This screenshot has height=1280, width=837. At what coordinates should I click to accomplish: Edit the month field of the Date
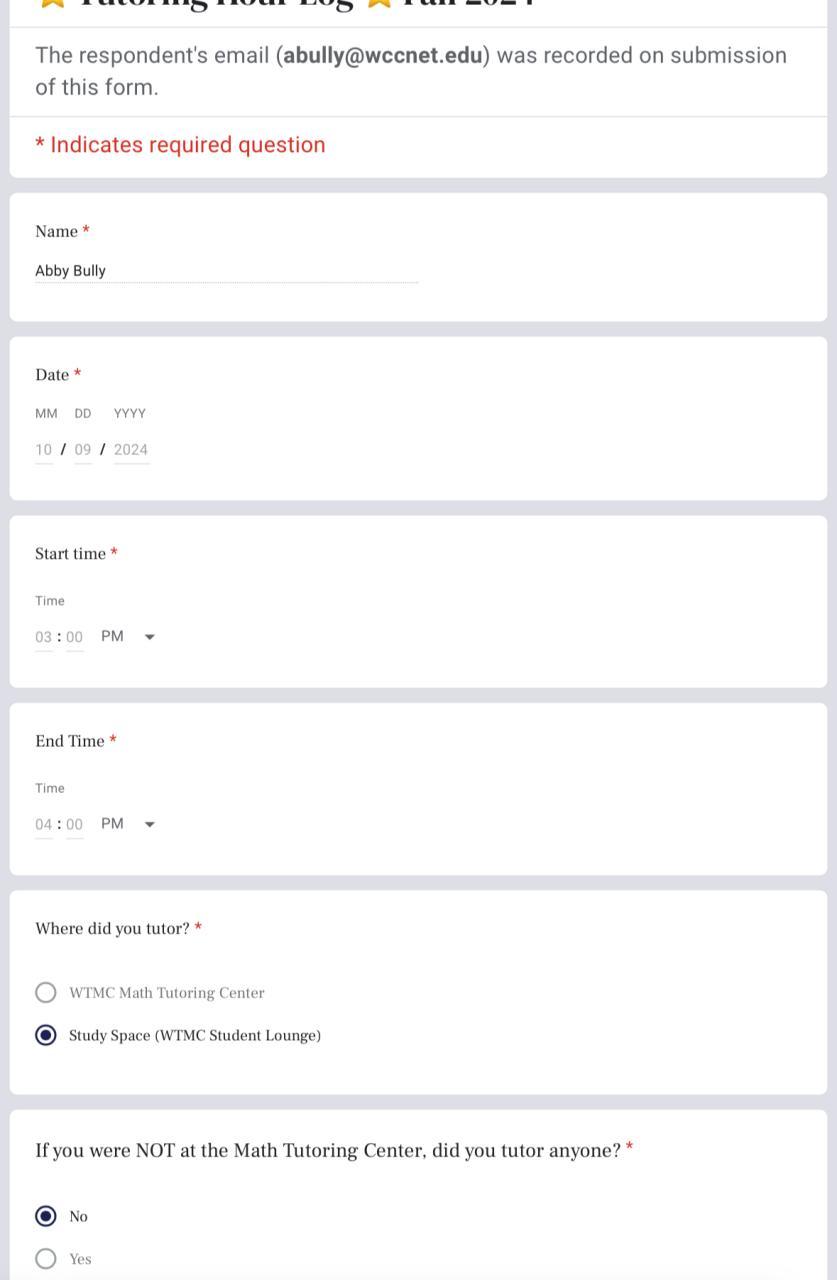44,450
